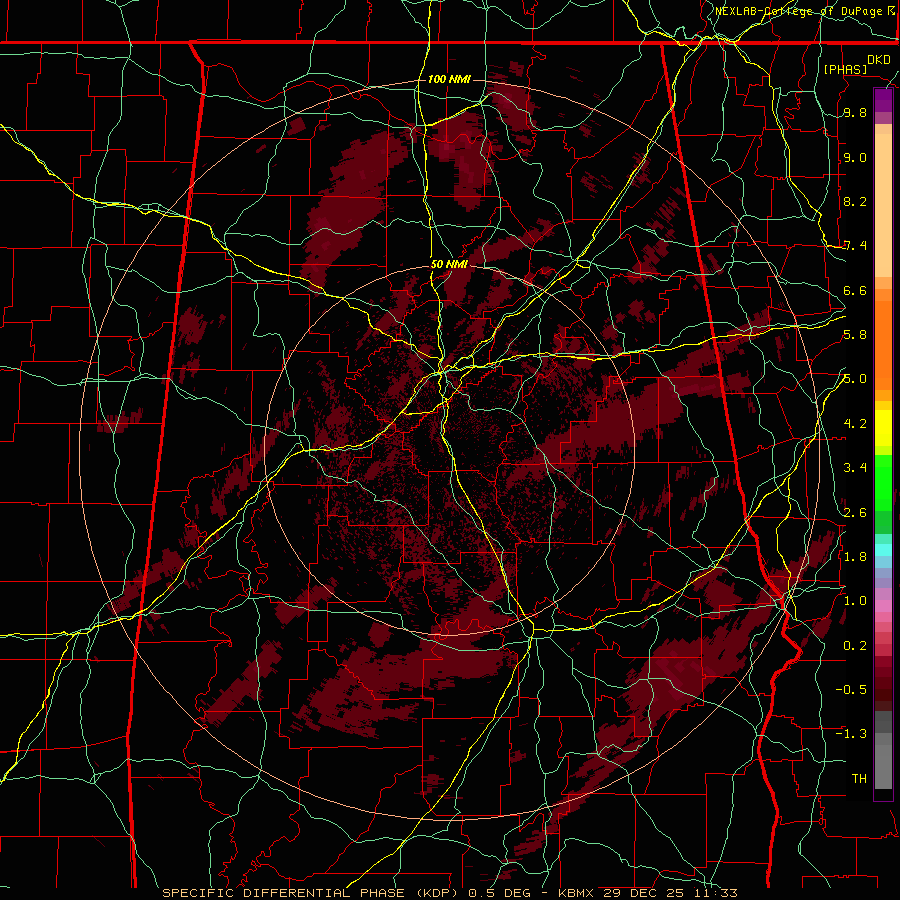Click the 9.8 value on the color scale
900x900 pixels.
click(x=855, y=113)
